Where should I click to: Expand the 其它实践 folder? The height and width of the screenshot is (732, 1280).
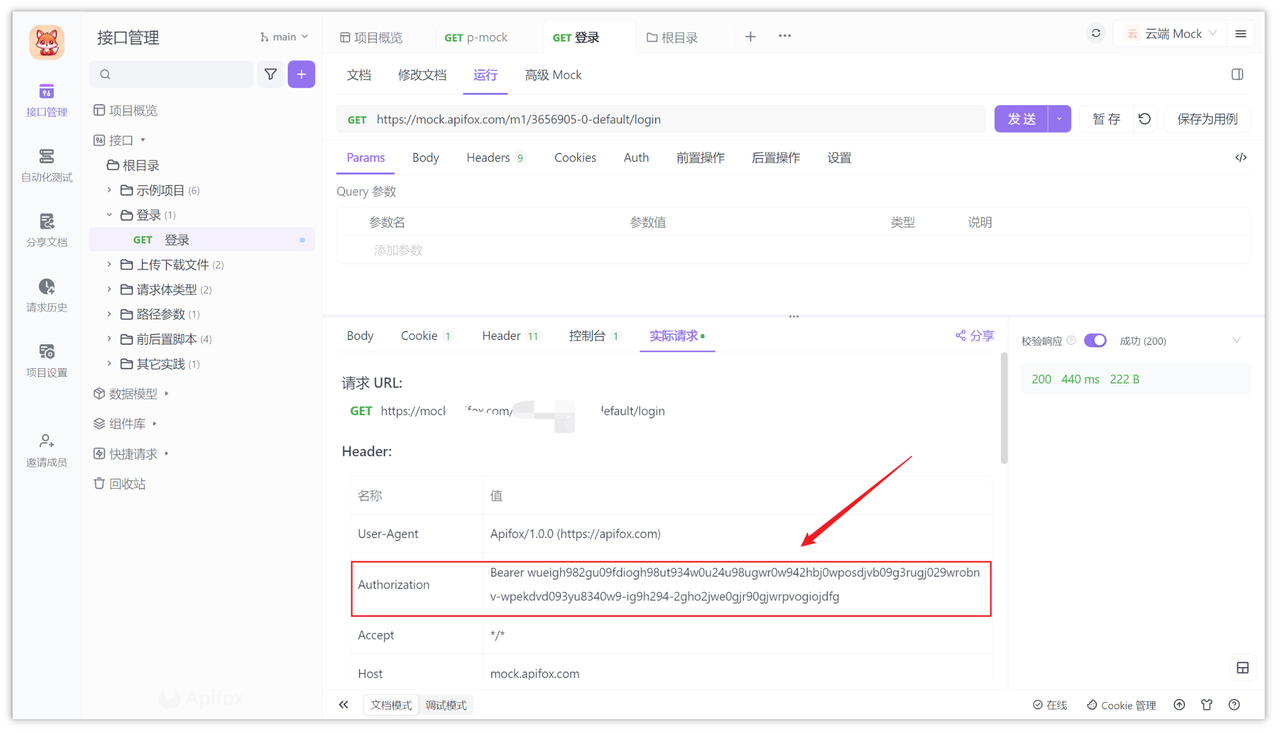pos(109,364)
